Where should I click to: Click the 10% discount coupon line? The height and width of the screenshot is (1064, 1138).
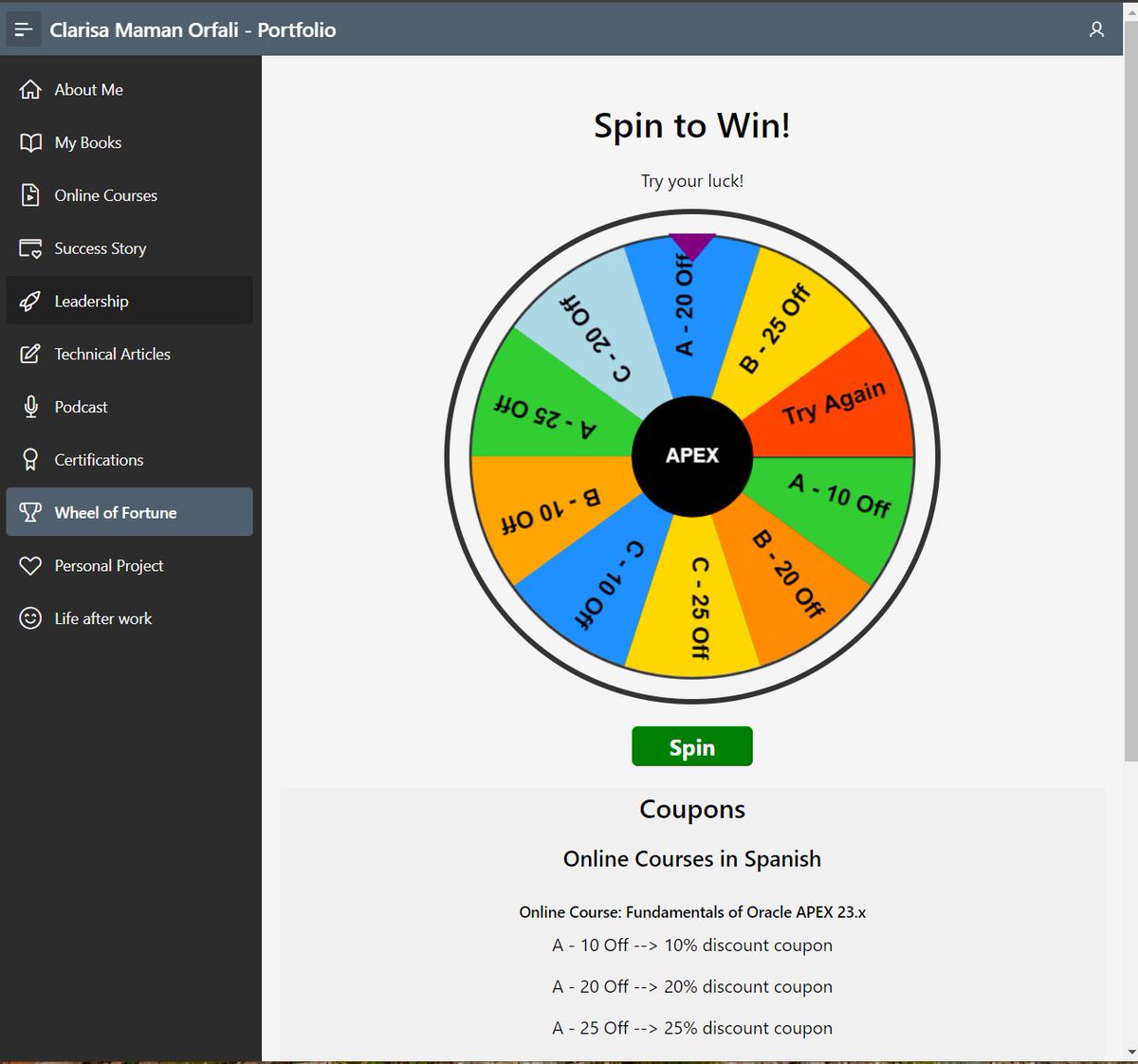tap(692, 945)
